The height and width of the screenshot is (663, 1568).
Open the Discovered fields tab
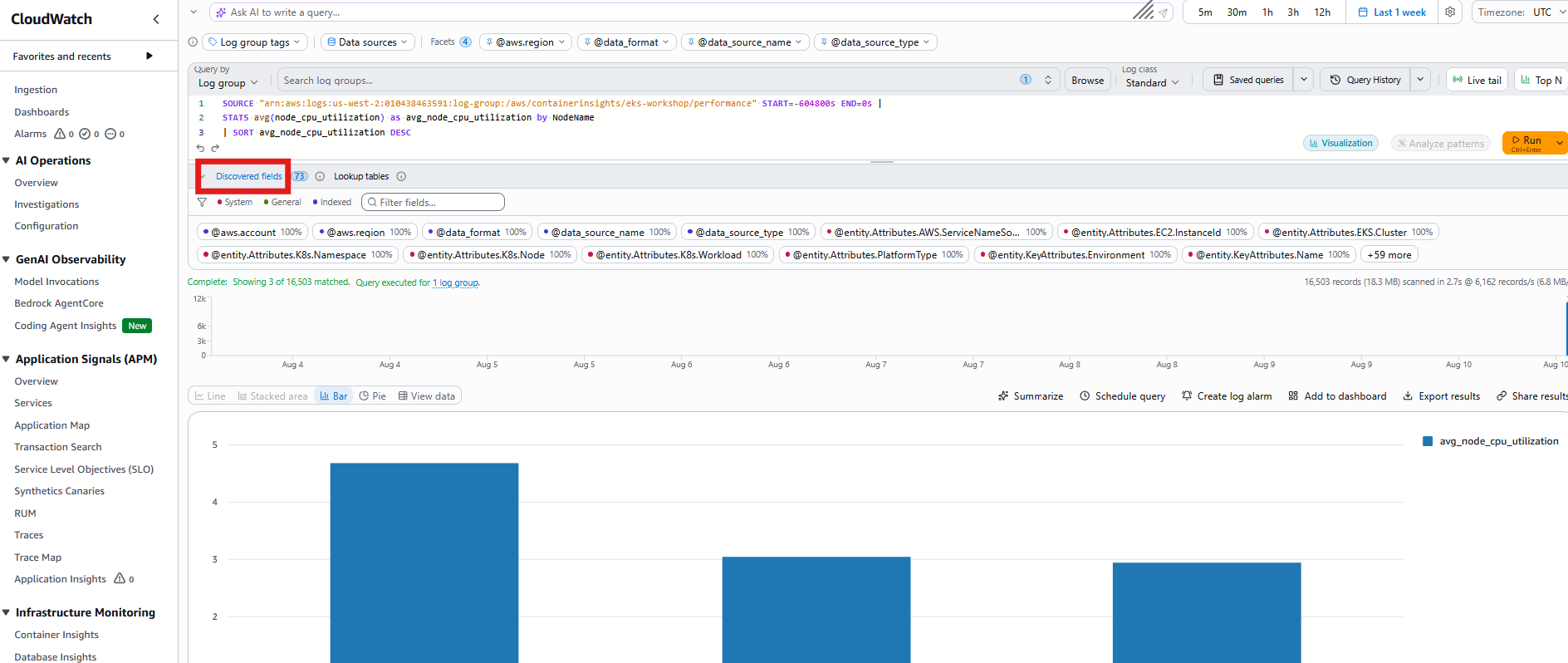click(x=248, y=176)
